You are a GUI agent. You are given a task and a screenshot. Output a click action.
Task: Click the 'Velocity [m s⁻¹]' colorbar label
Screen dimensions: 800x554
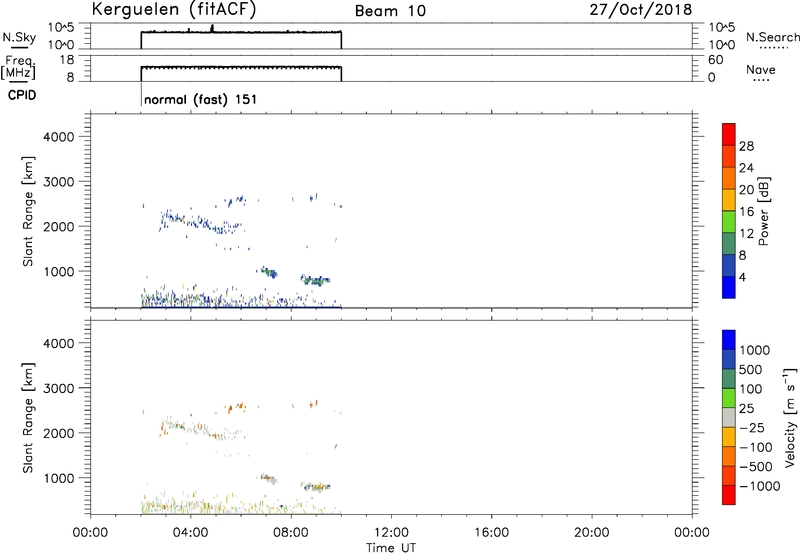pyautogui.click(x=790, y=418)
